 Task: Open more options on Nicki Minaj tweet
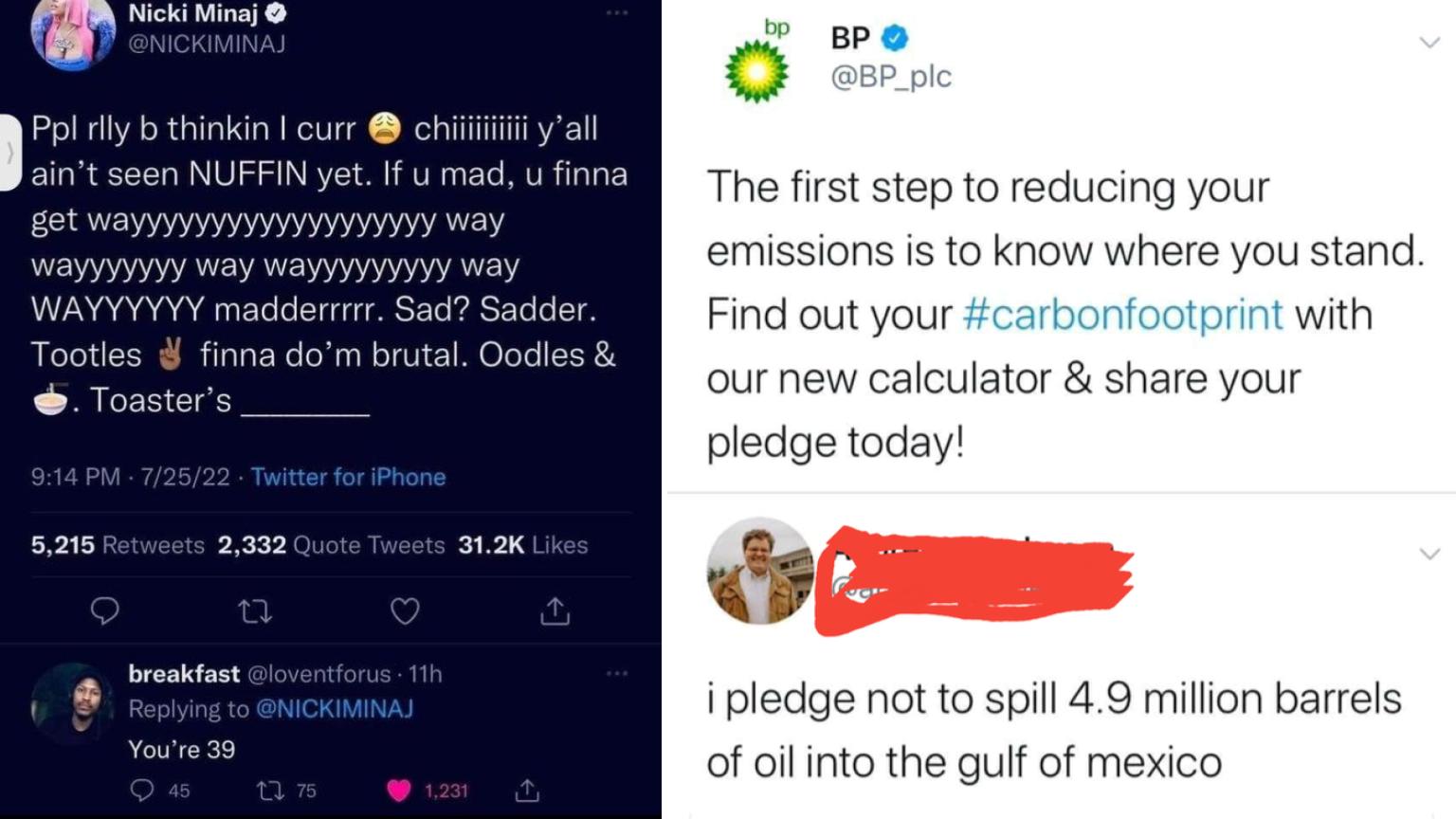pyautogui.click(x=617, y=13)
